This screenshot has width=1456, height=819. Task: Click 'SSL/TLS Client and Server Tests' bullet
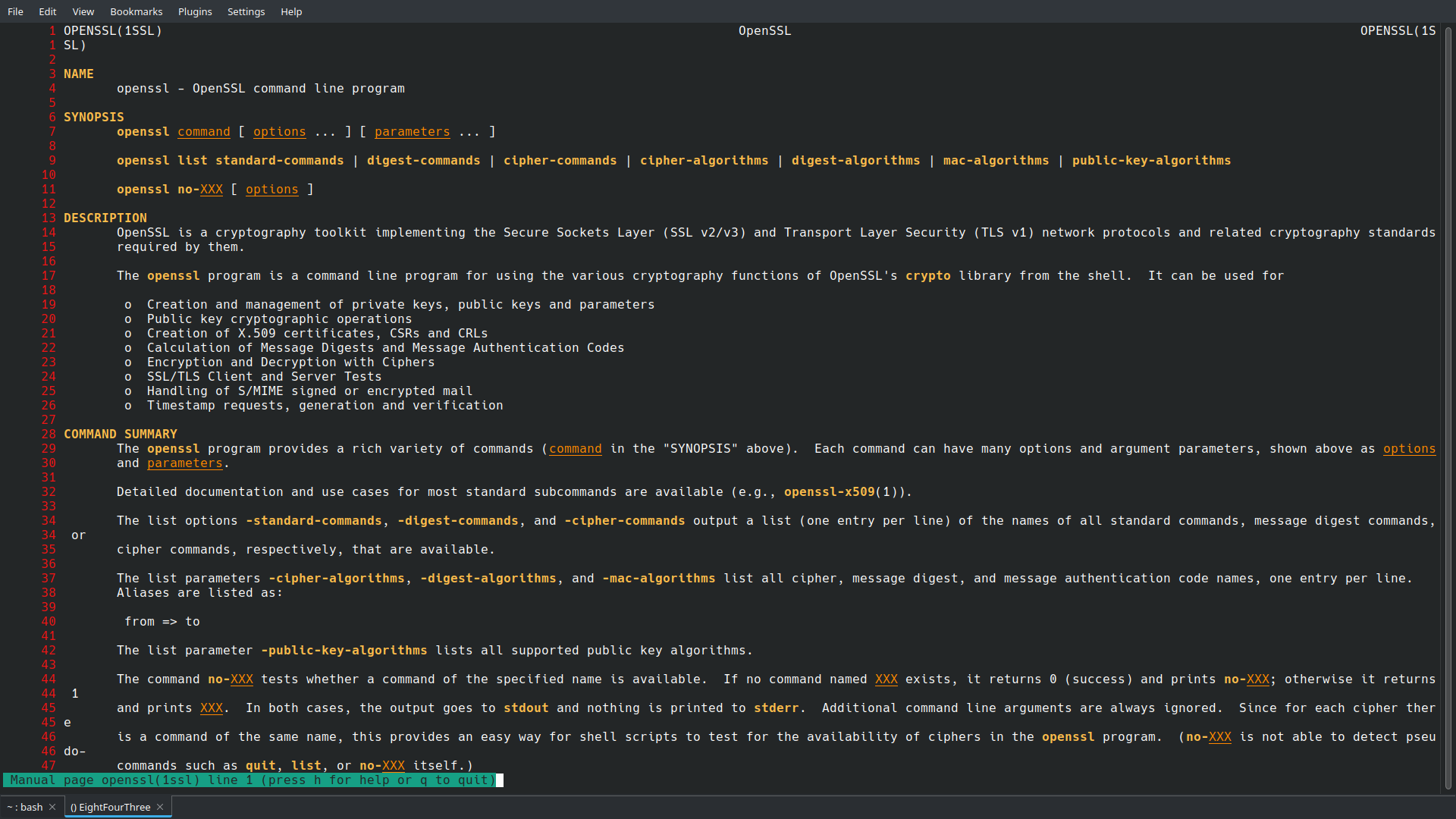click(x=265, y=377)
